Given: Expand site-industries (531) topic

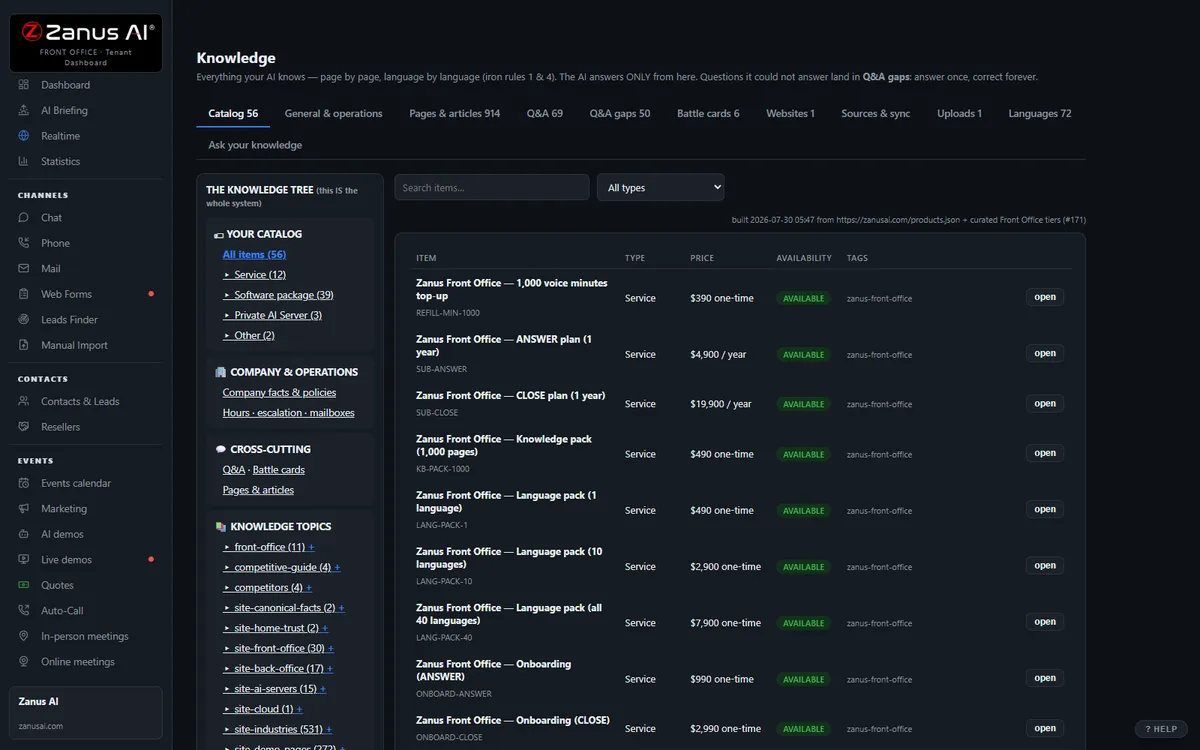Looking at the screenshot, I should (x=273, y=729).
